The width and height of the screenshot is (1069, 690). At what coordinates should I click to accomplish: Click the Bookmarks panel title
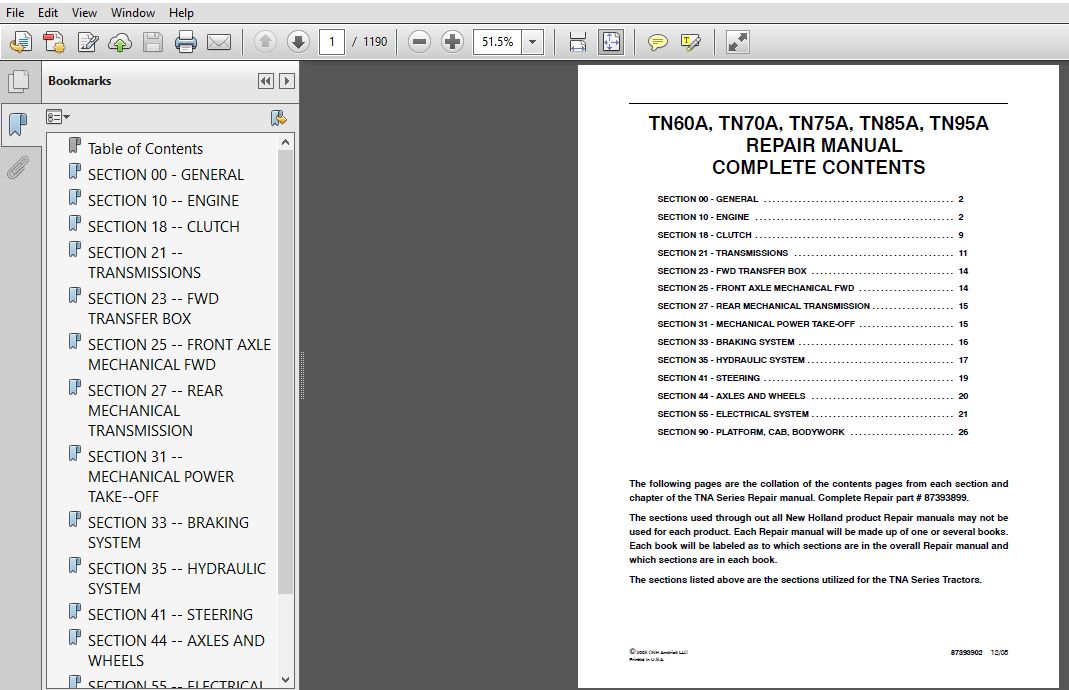click(80, 80)
